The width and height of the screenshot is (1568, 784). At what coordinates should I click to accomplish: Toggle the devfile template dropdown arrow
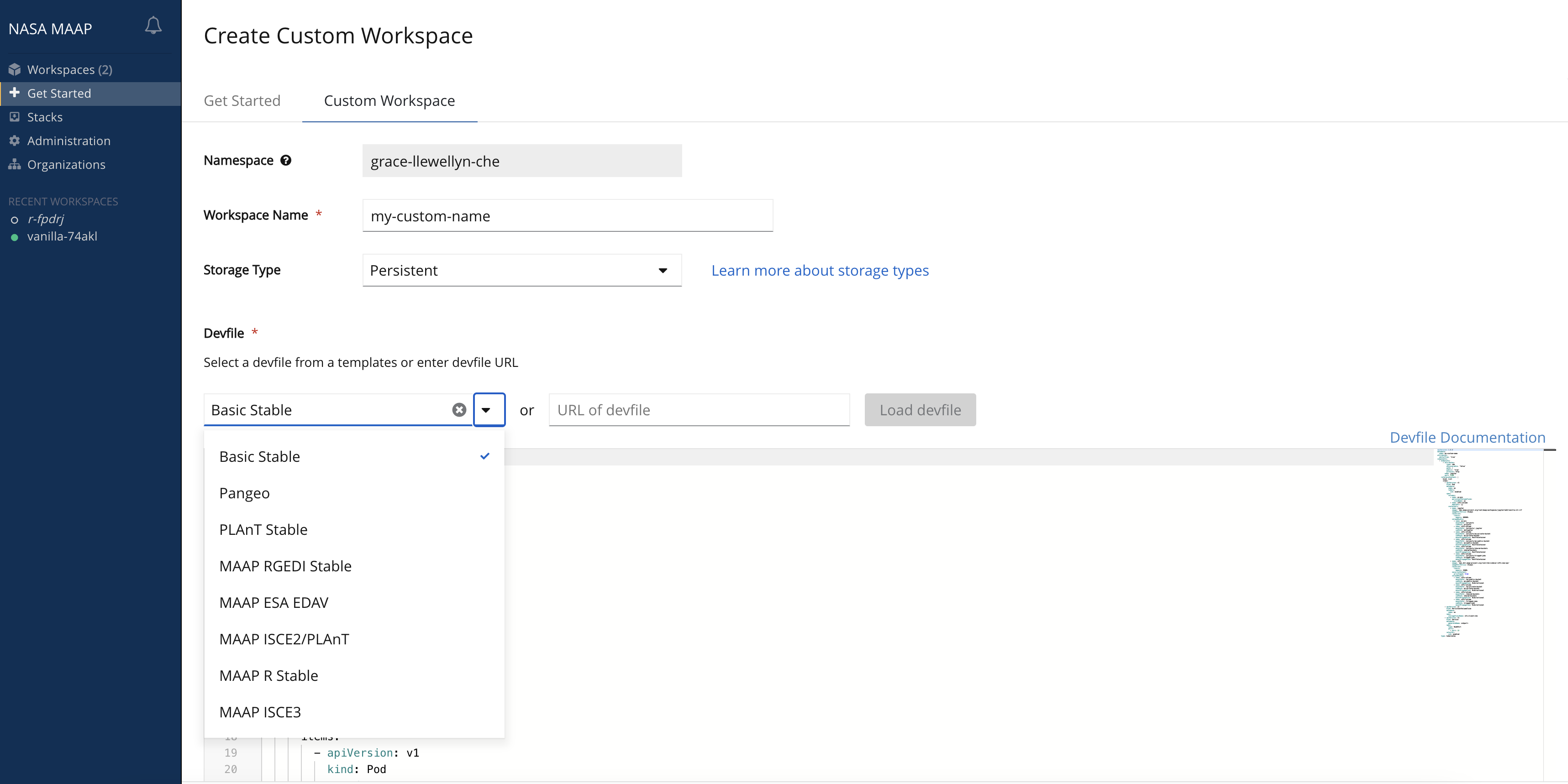(x=489, y=410)
